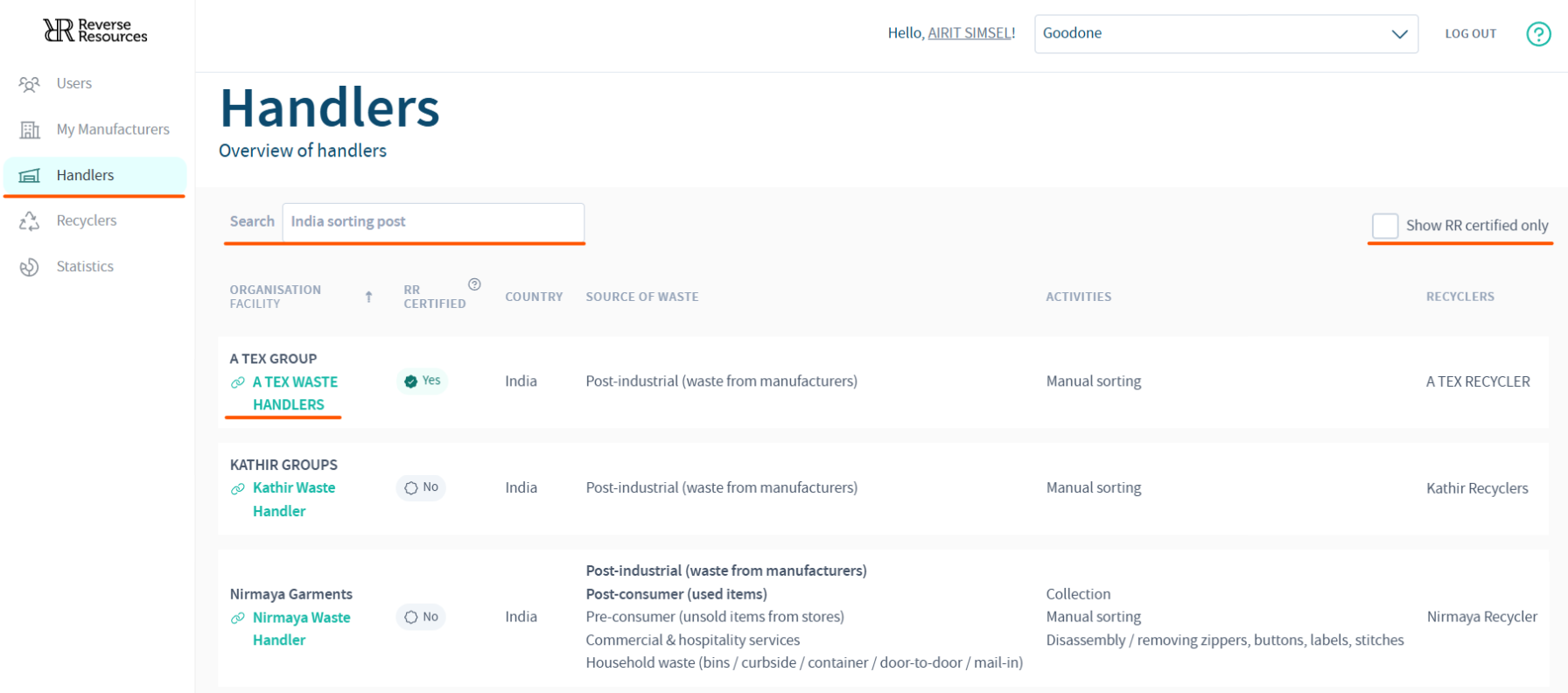
Task: Click the Recyclers recycle icon
Action: point(30,221)
